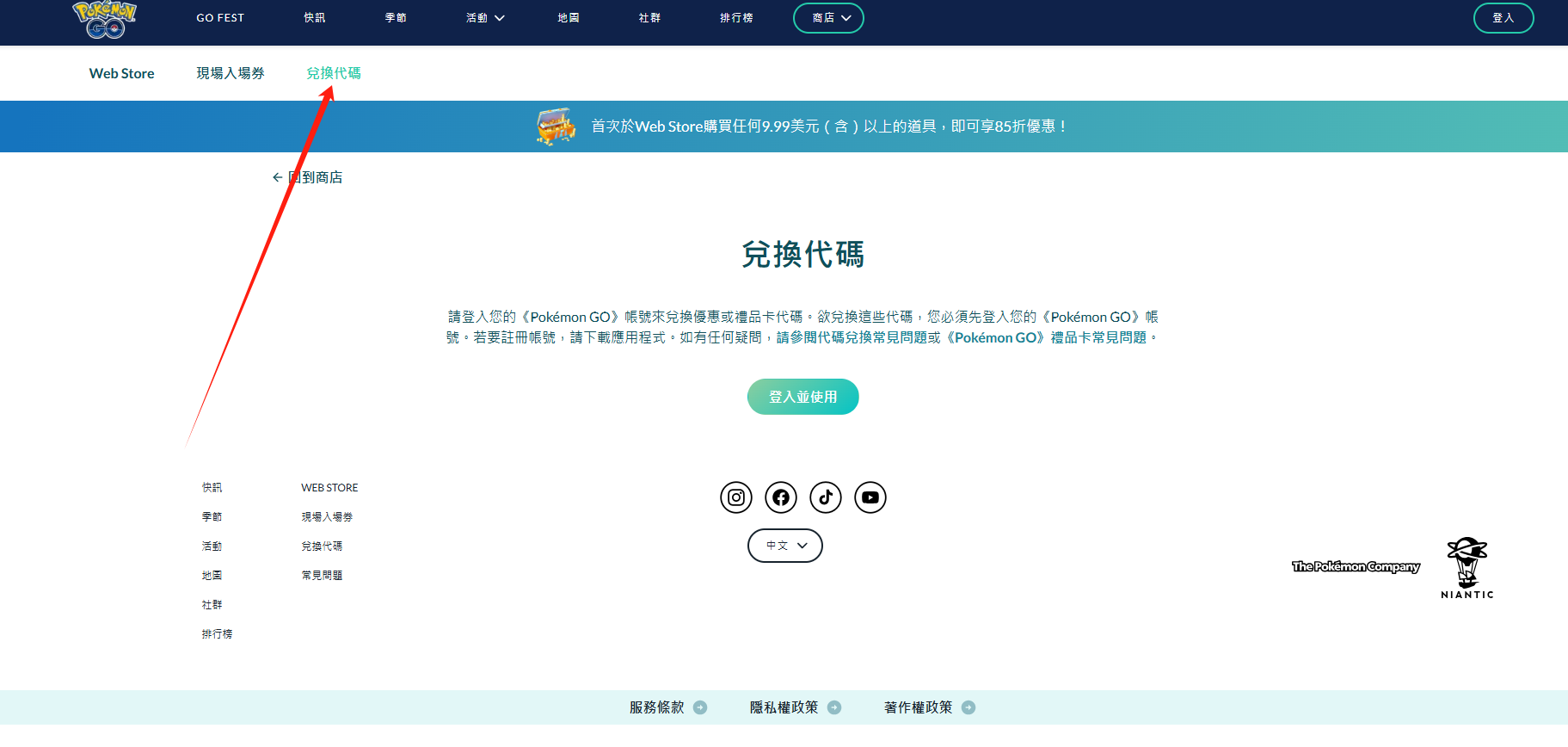Open 季節 in top navigation

coord(396,18)
